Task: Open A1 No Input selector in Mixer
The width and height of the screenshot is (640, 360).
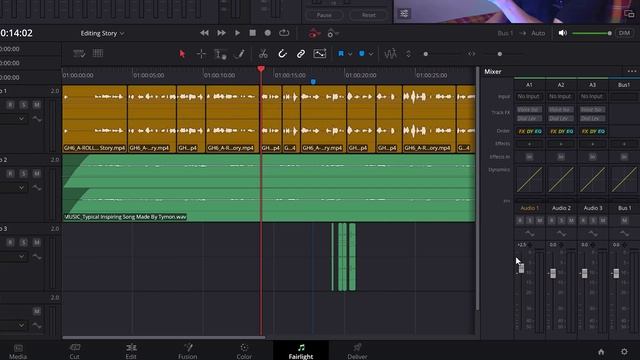Action: [x=529, y=96]
